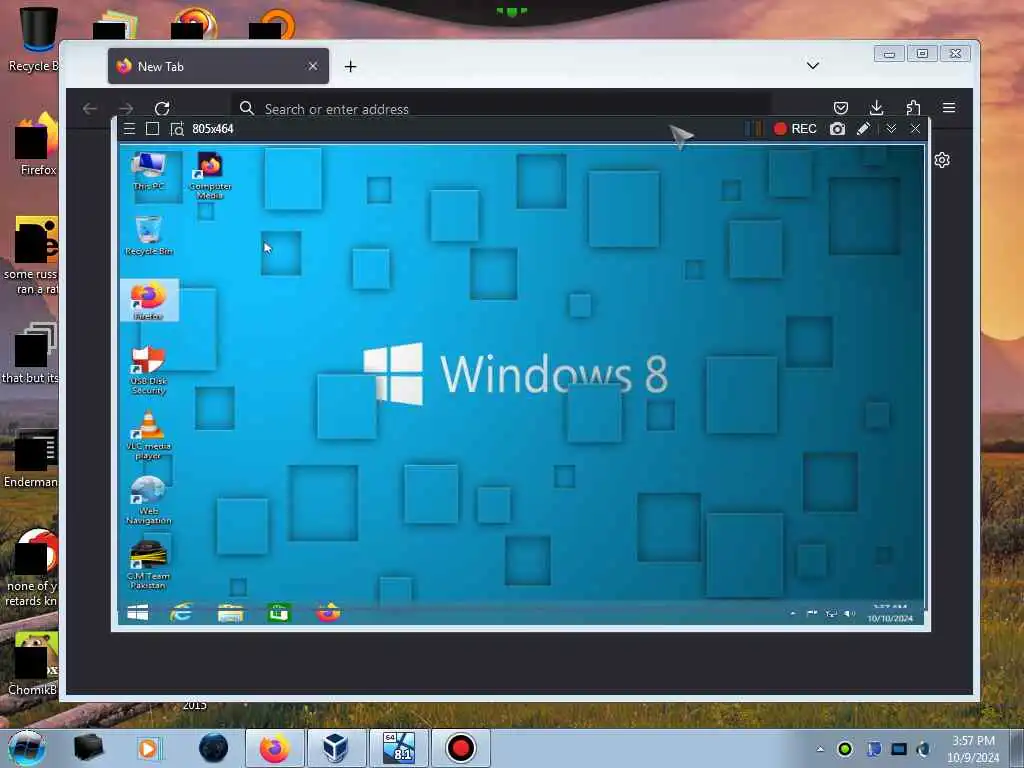Select Enderman file on host desktop

click(x=30, y=459)
